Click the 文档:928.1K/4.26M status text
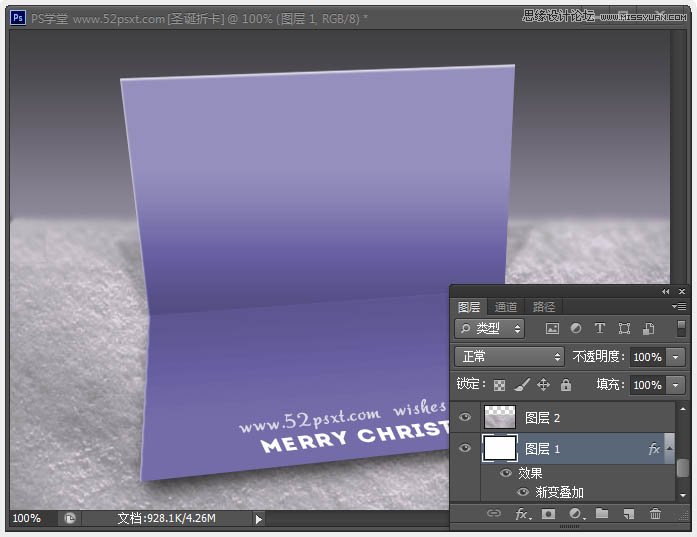The image size is (697, 537). [x=166, y=518]
